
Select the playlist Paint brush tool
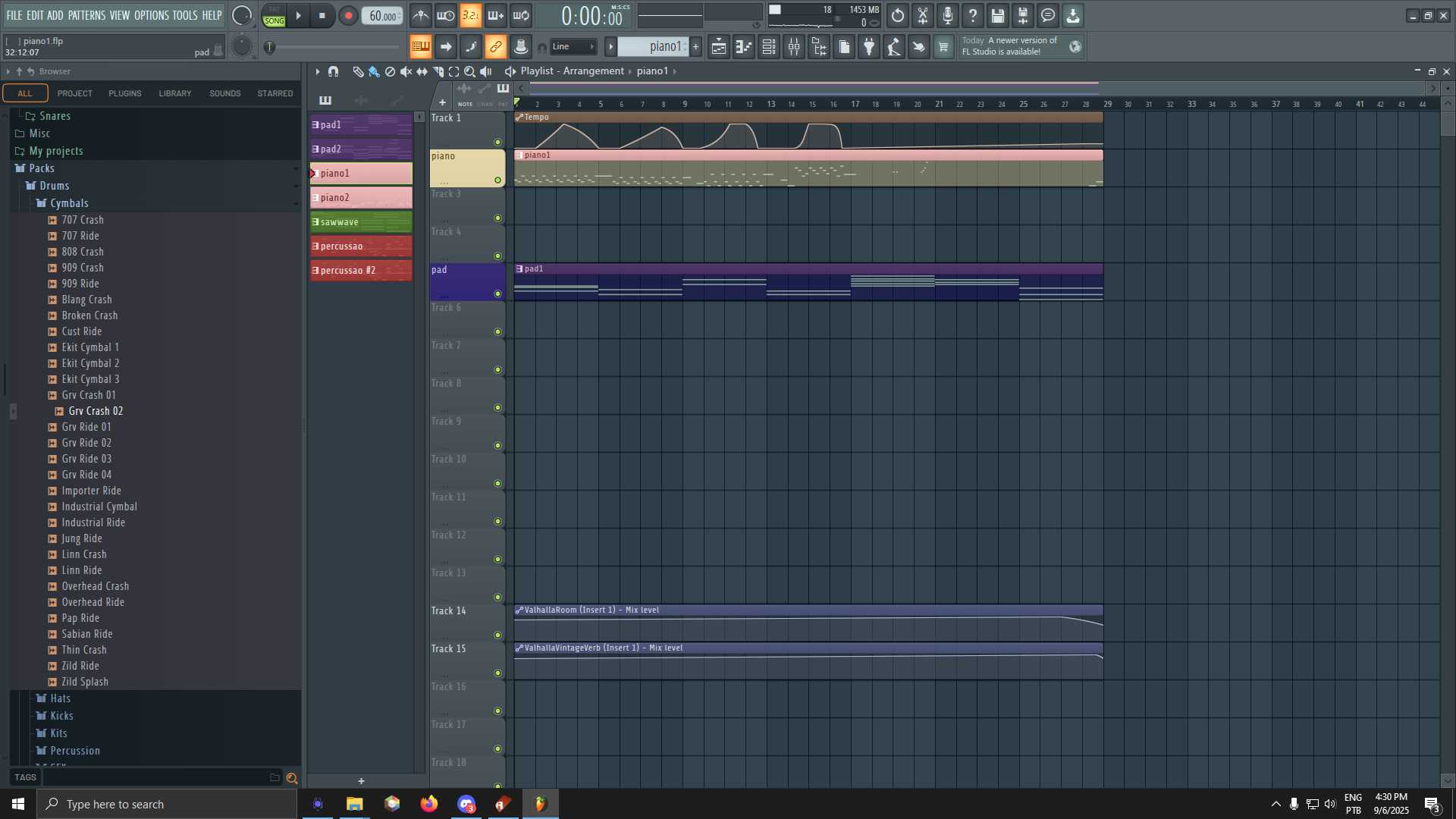click(x=374, y=71)
